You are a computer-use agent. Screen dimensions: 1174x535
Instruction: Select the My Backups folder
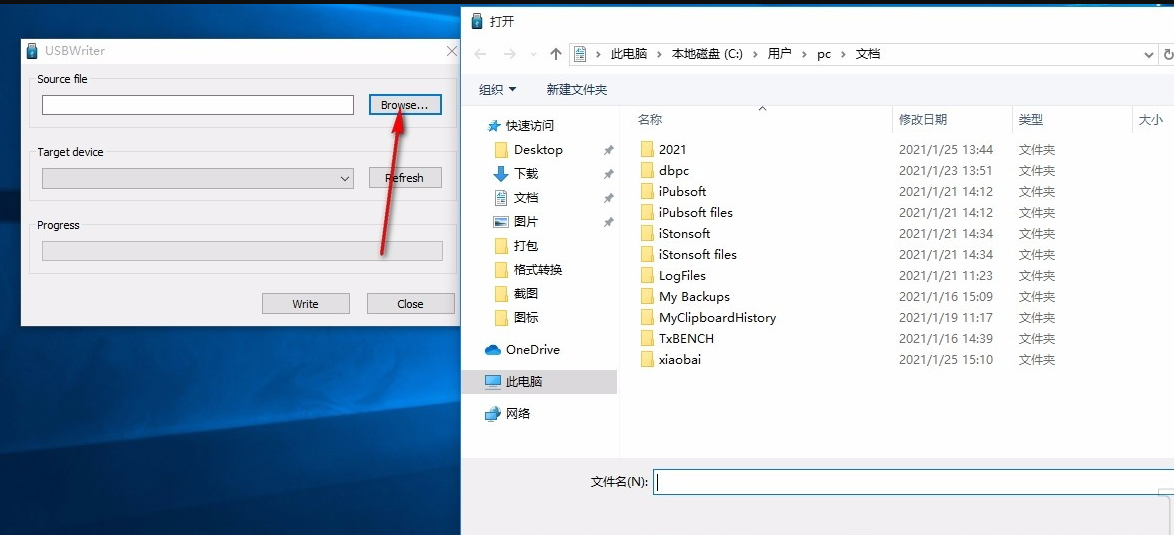[x=695, y=296]
